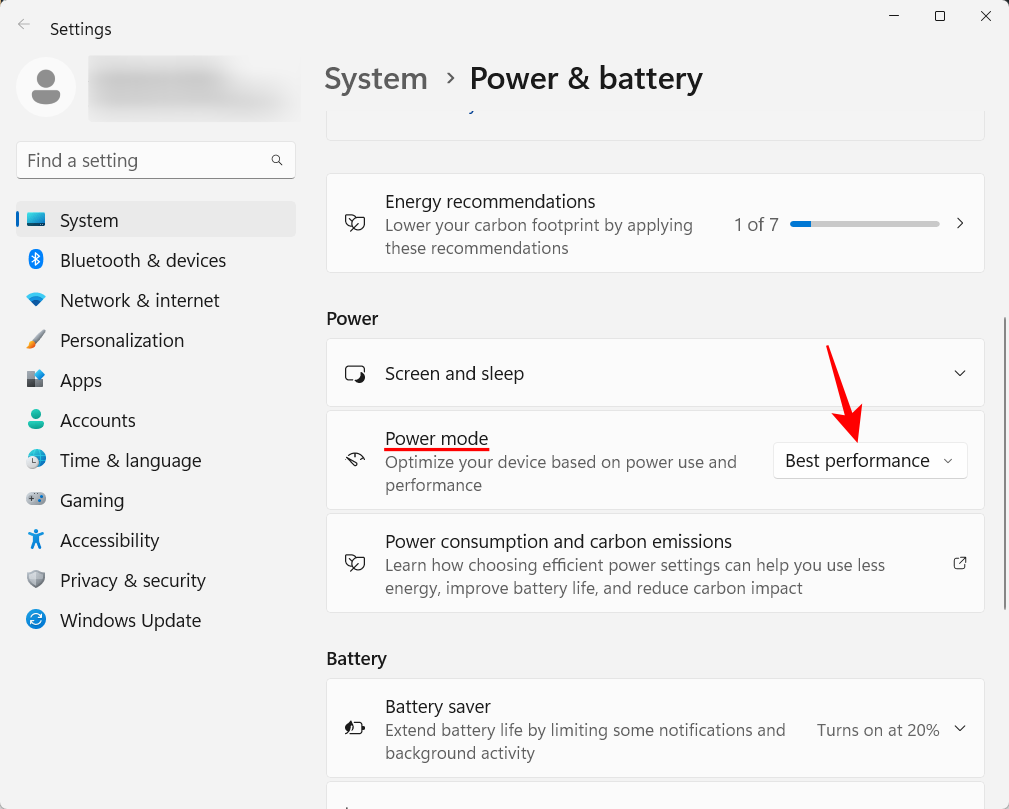The height and width of the screenshot is (809, 1009).
Task: Click the System breadcrumb link
Action: click(x=376, y=78)
